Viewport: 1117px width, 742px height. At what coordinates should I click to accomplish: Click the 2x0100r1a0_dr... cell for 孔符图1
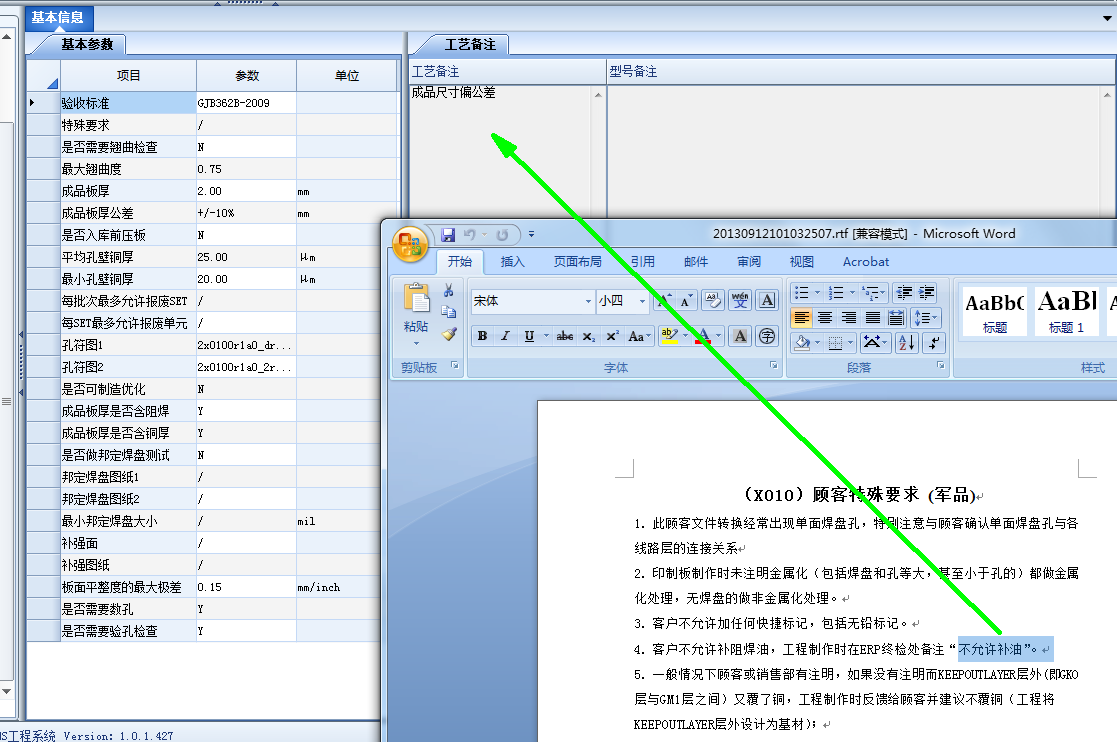246,345
